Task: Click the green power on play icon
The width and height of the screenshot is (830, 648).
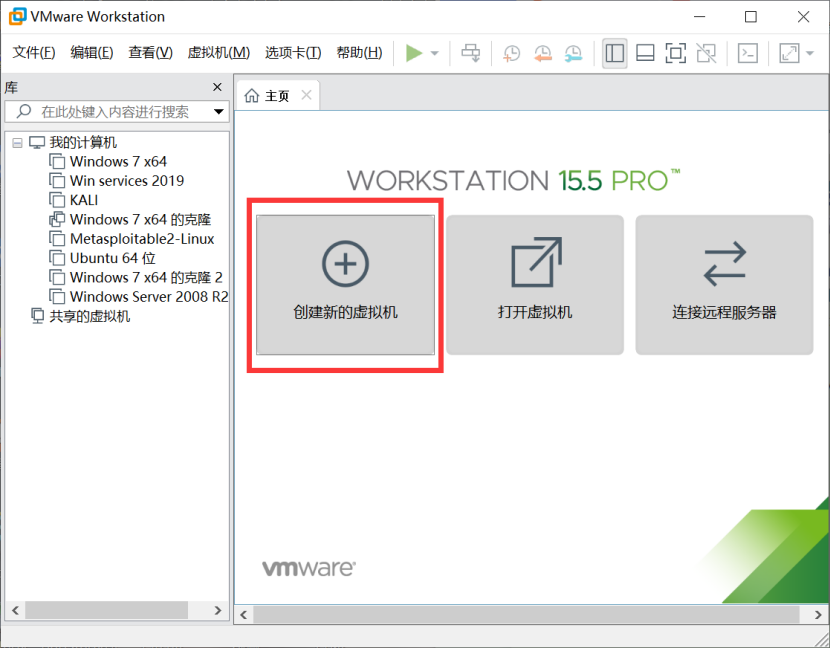Action: point(414,53)
